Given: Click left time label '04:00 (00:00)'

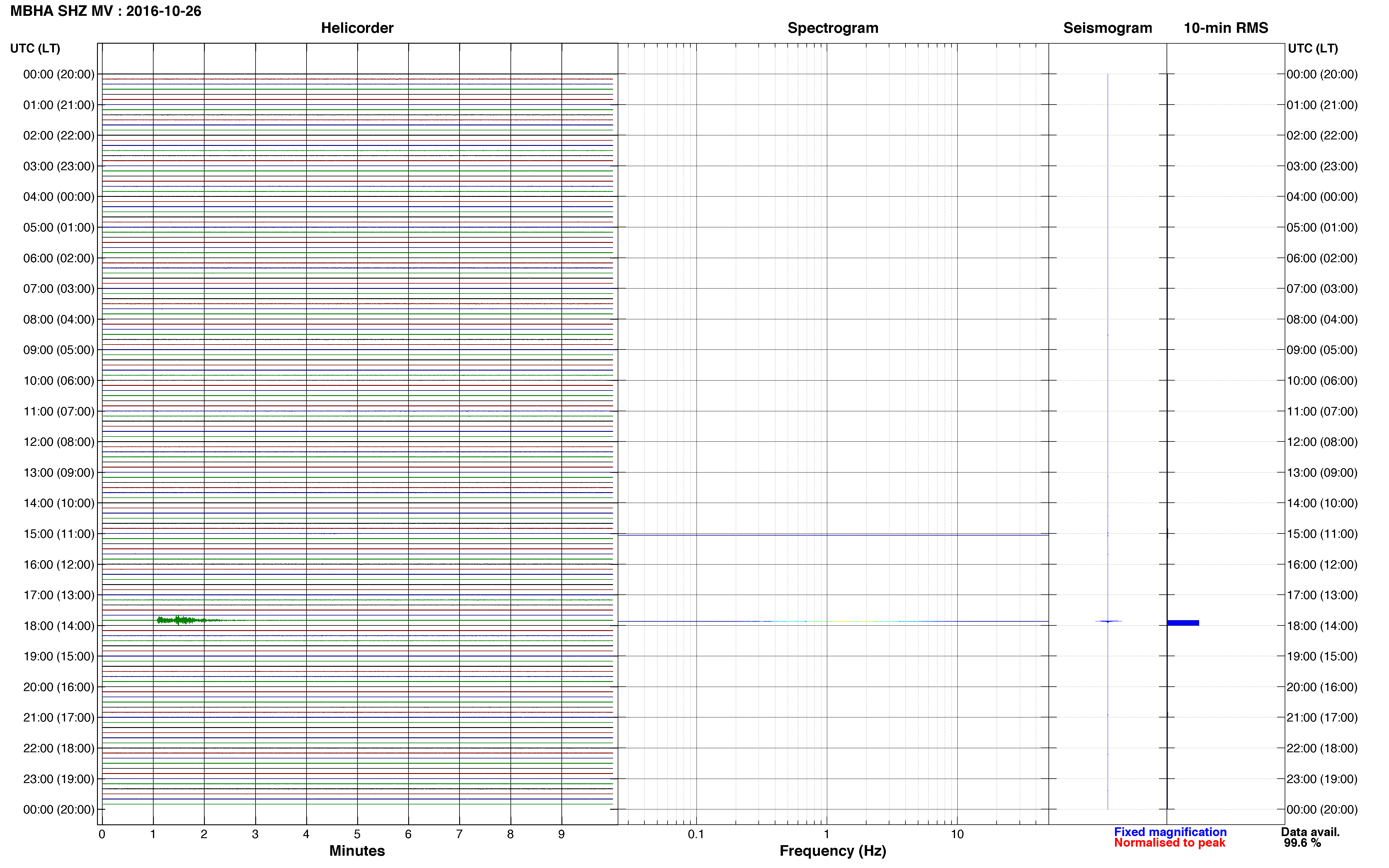Looking at the screenshot, I should (59, 197).
